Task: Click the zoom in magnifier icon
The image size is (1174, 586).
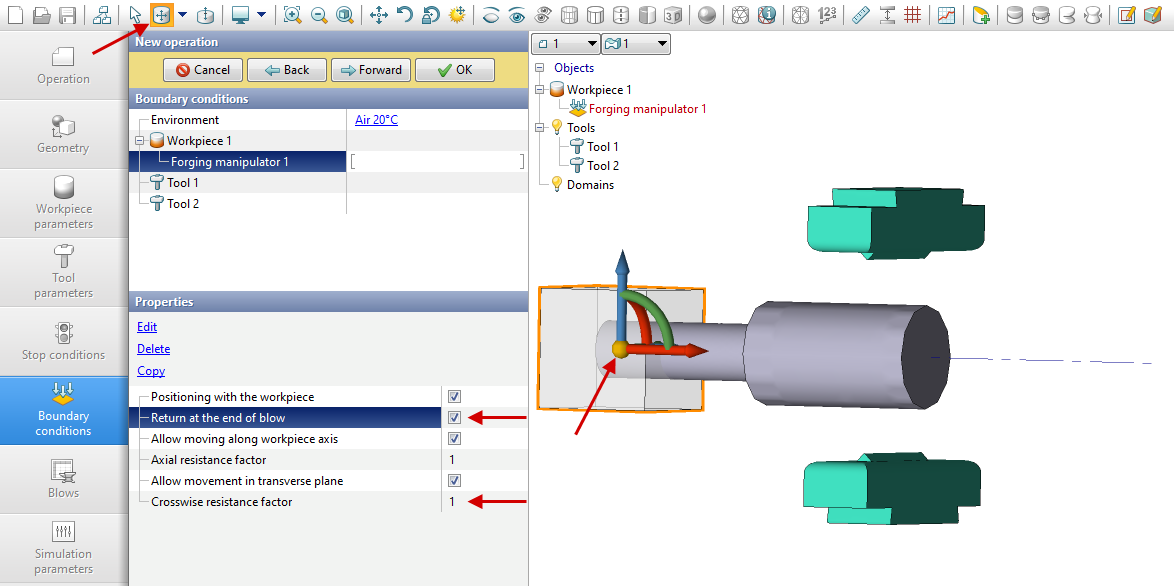Action: pos(292,15)
